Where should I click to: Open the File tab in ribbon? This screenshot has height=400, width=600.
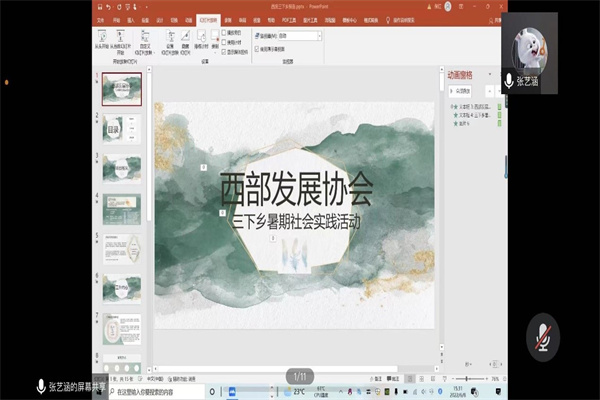(103, 19)
